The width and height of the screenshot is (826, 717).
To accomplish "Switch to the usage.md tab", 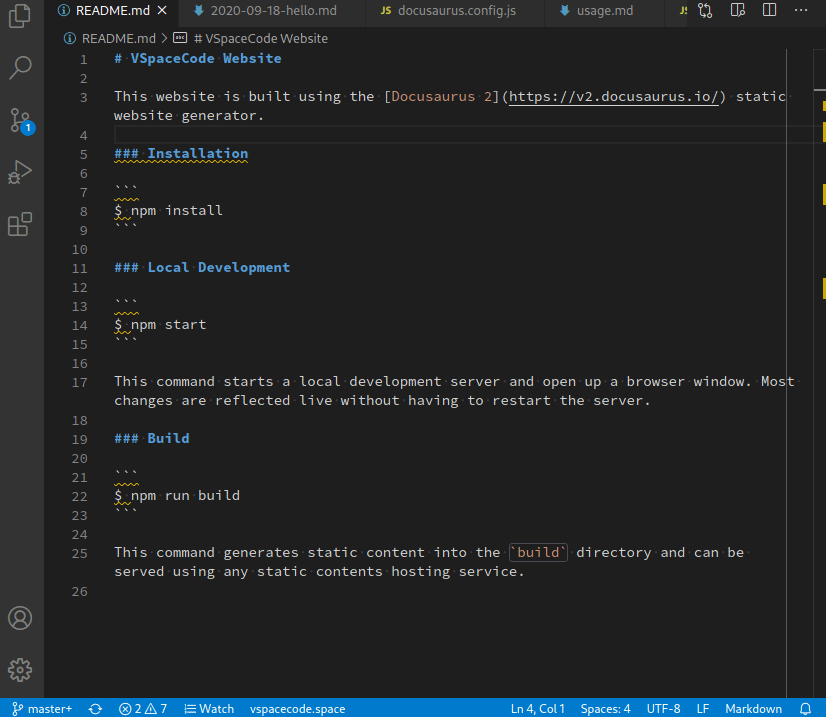I will 604,11.
